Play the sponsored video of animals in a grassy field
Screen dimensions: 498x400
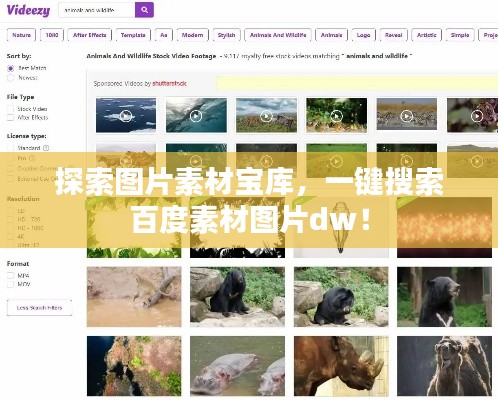click(x=266, y=116)
